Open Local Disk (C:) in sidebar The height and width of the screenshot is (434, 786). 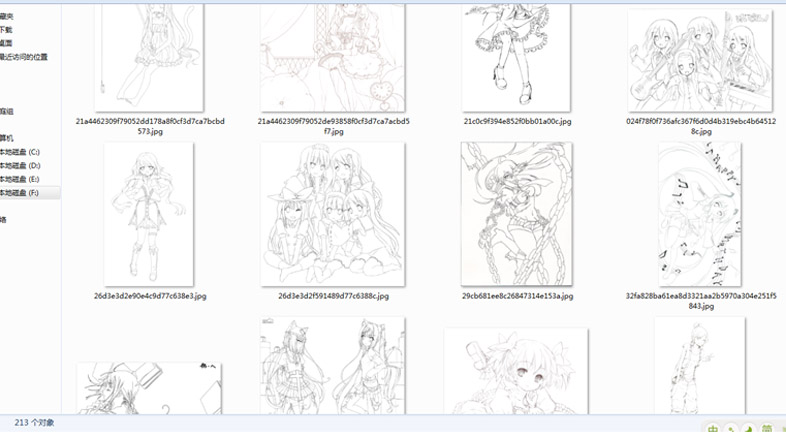click(x=20, y=152)
